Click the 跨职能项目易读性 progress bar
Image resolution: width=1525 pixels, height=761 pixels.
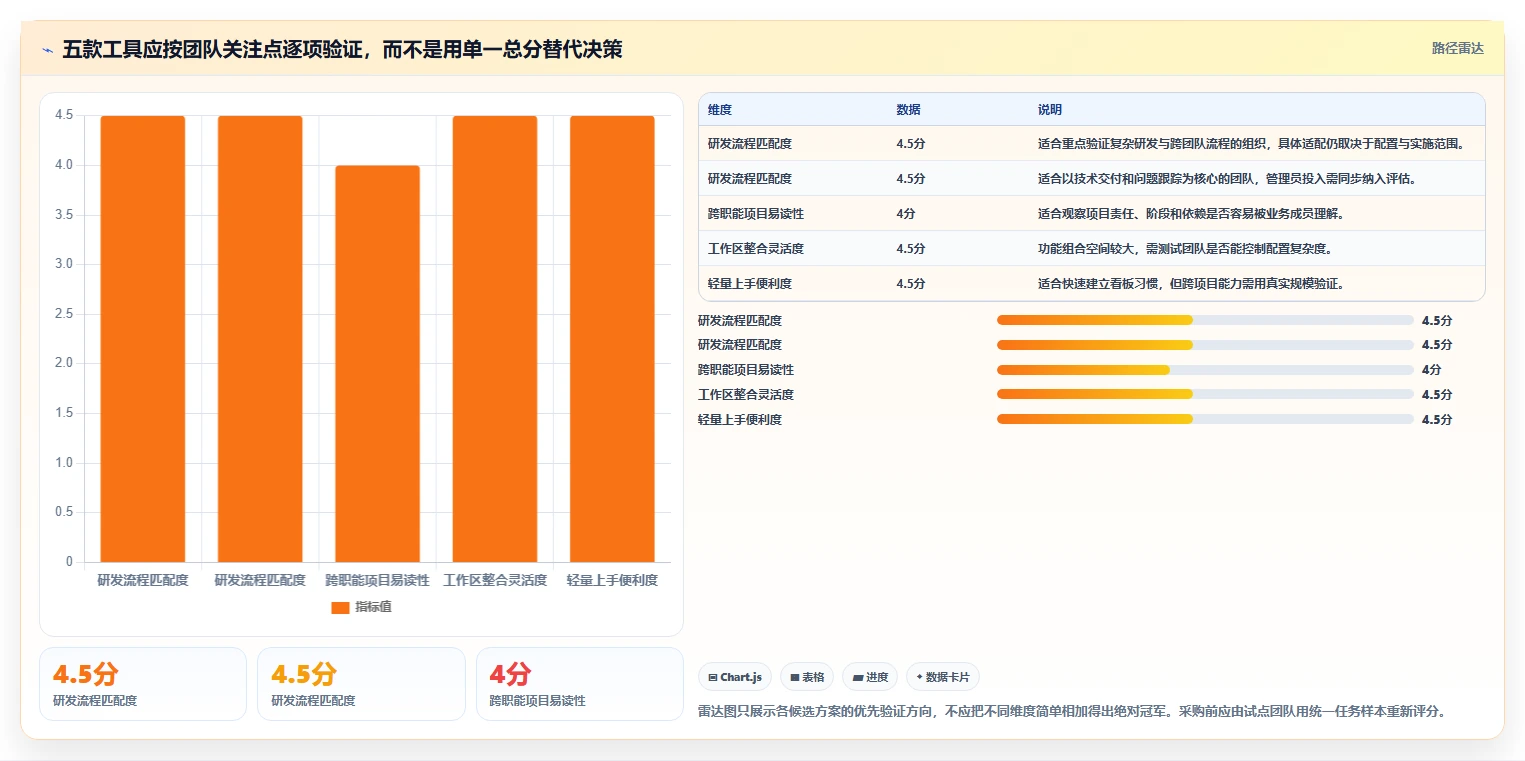pos(1205,370)
